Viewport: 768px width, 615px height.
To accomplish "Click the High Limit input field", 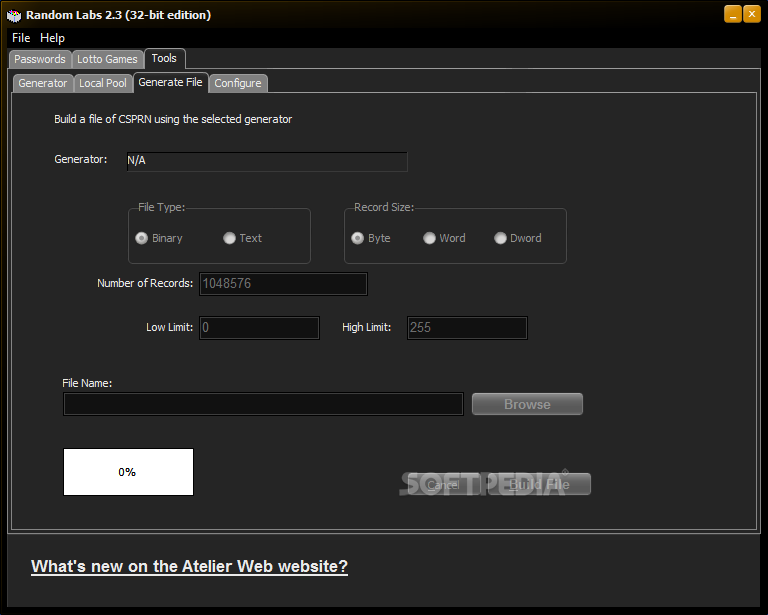I will (467, 328).
